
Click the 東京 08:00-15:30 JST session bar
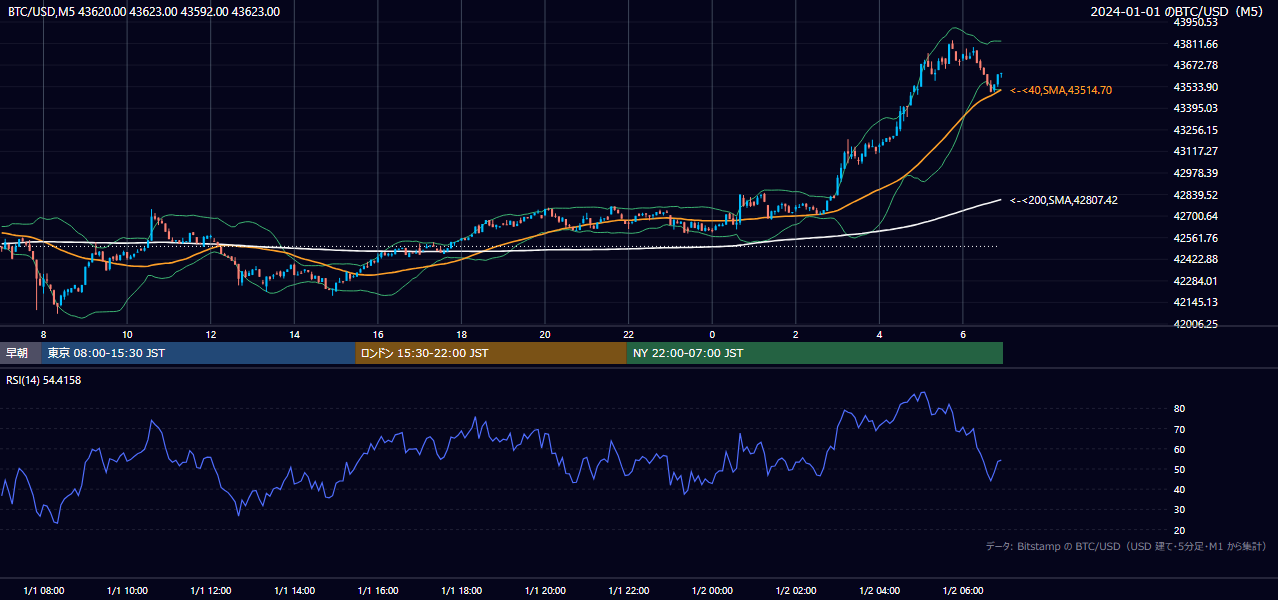pyautogui.click(x=198, y=353)
